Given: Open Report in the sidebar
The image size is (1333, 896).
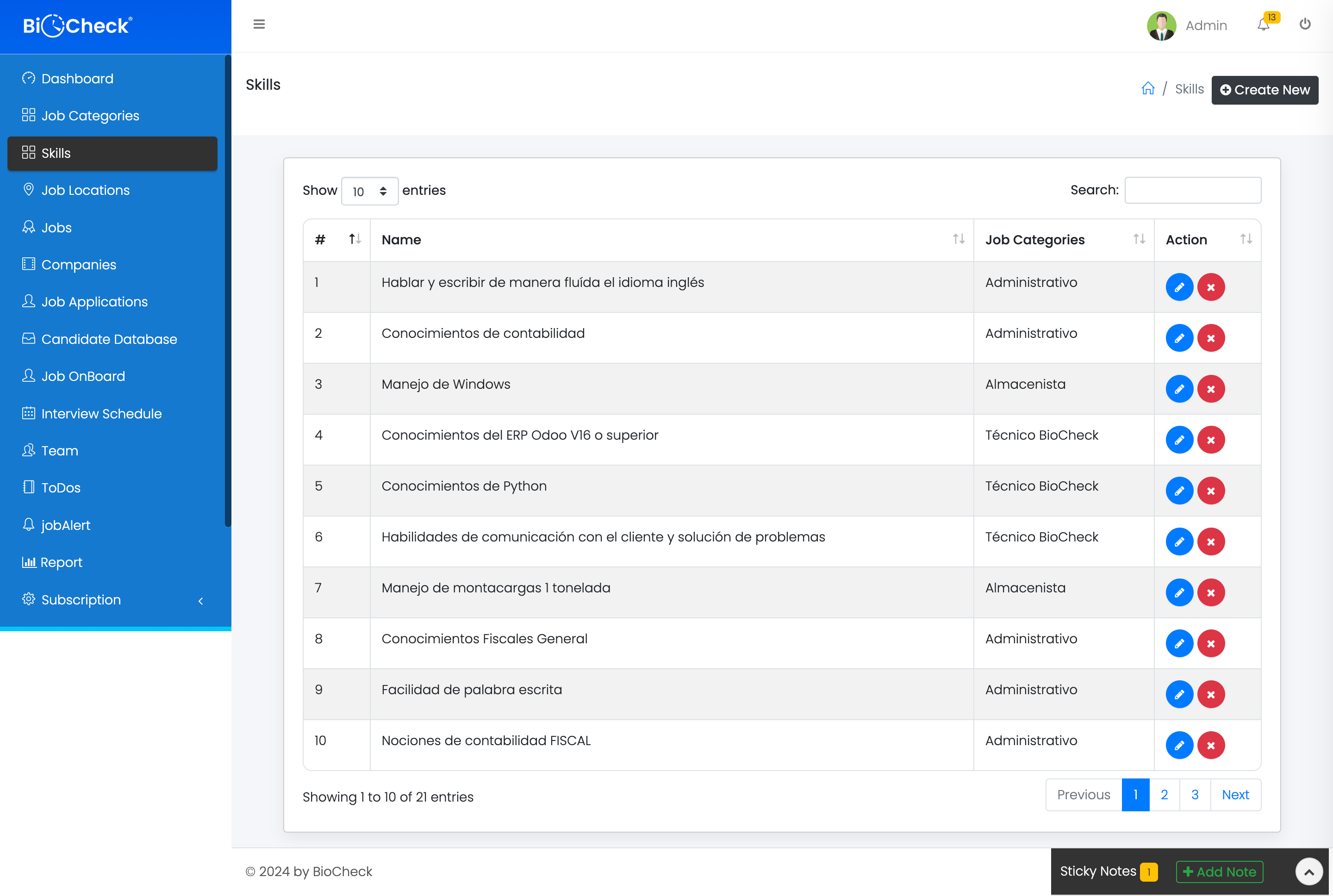Looking at the screenshot, I should (112, 562).
